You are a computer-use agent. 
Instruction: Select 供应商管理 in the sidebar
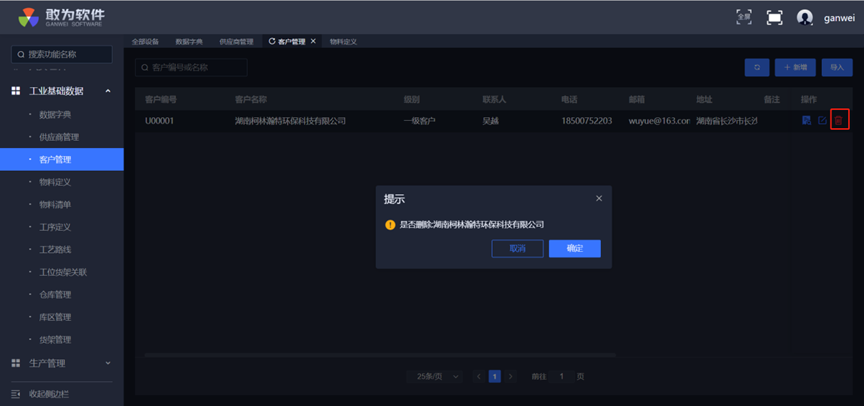coord(58,137)
